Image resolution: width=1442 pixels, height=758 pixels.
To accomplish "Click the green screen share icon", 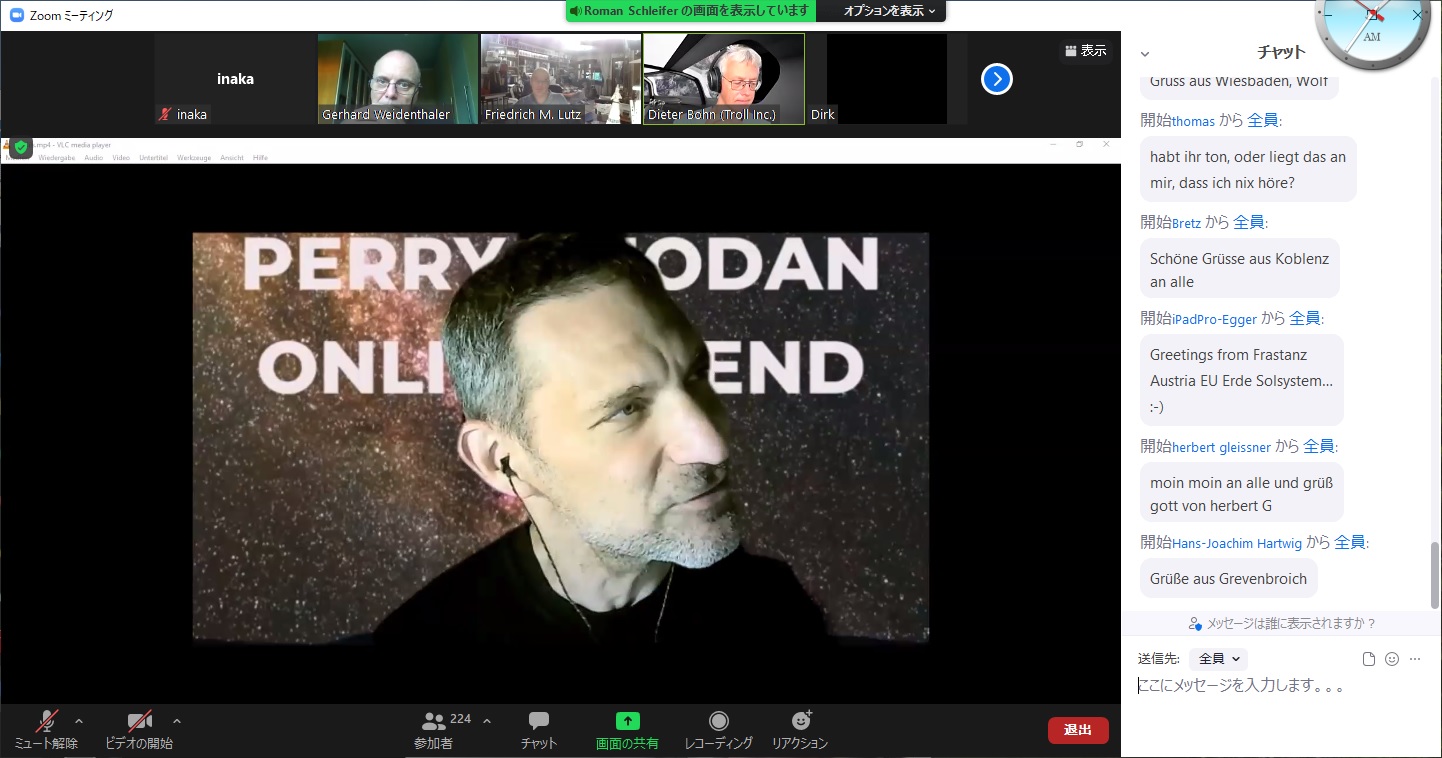I will (x=627, y=721).
